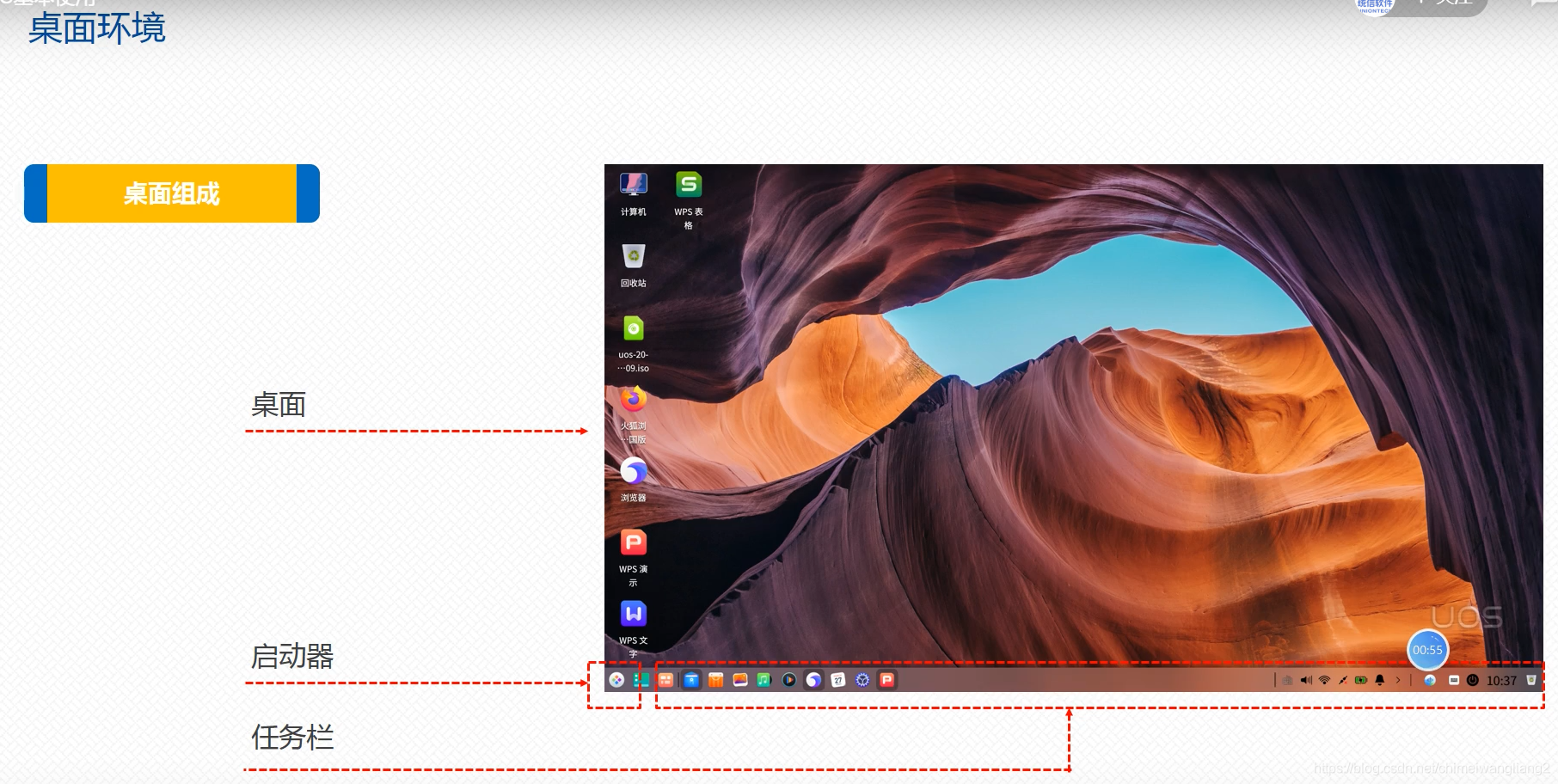
Task: Click the 00:55 blue timer bubble
Action: pyautogui.click(x=1428, y=650)
